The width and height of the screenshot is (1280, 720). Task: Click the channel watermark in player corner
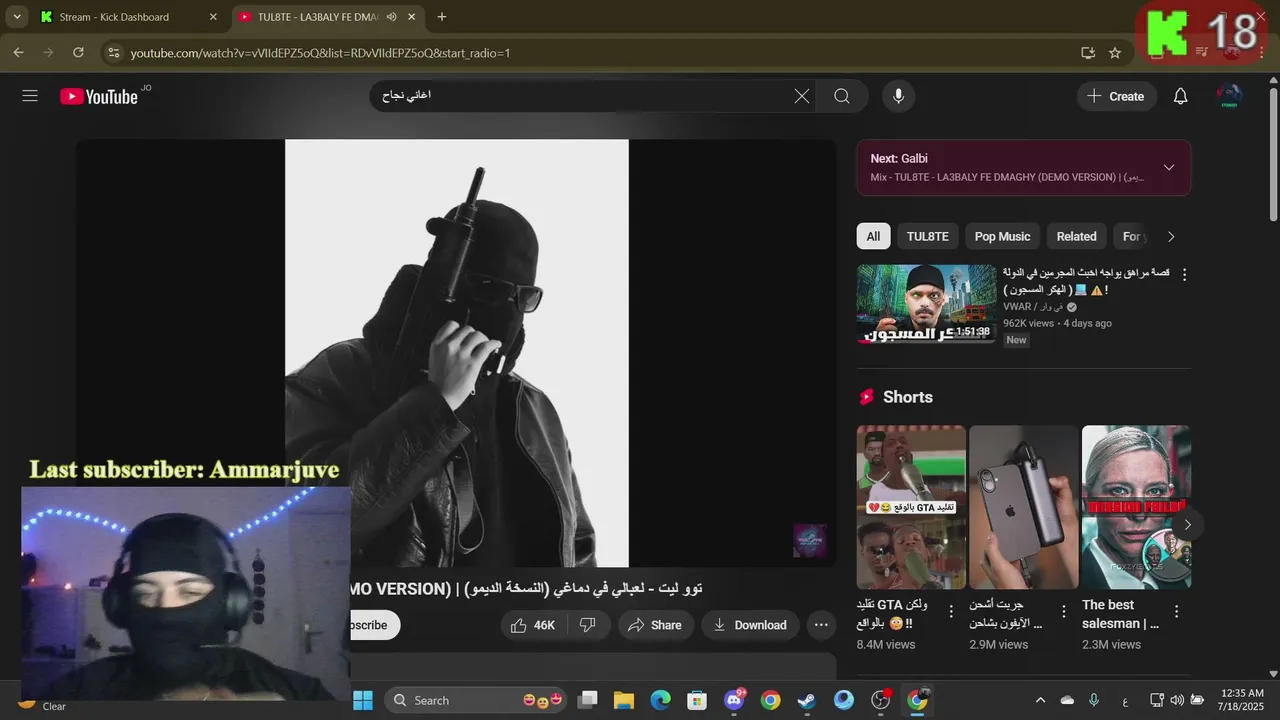click(x=809, y=540)
